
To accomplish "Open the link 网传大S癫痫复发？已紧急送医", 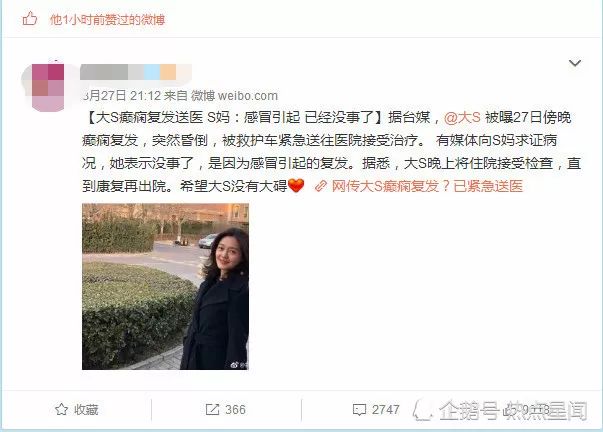I will (427, 186).
